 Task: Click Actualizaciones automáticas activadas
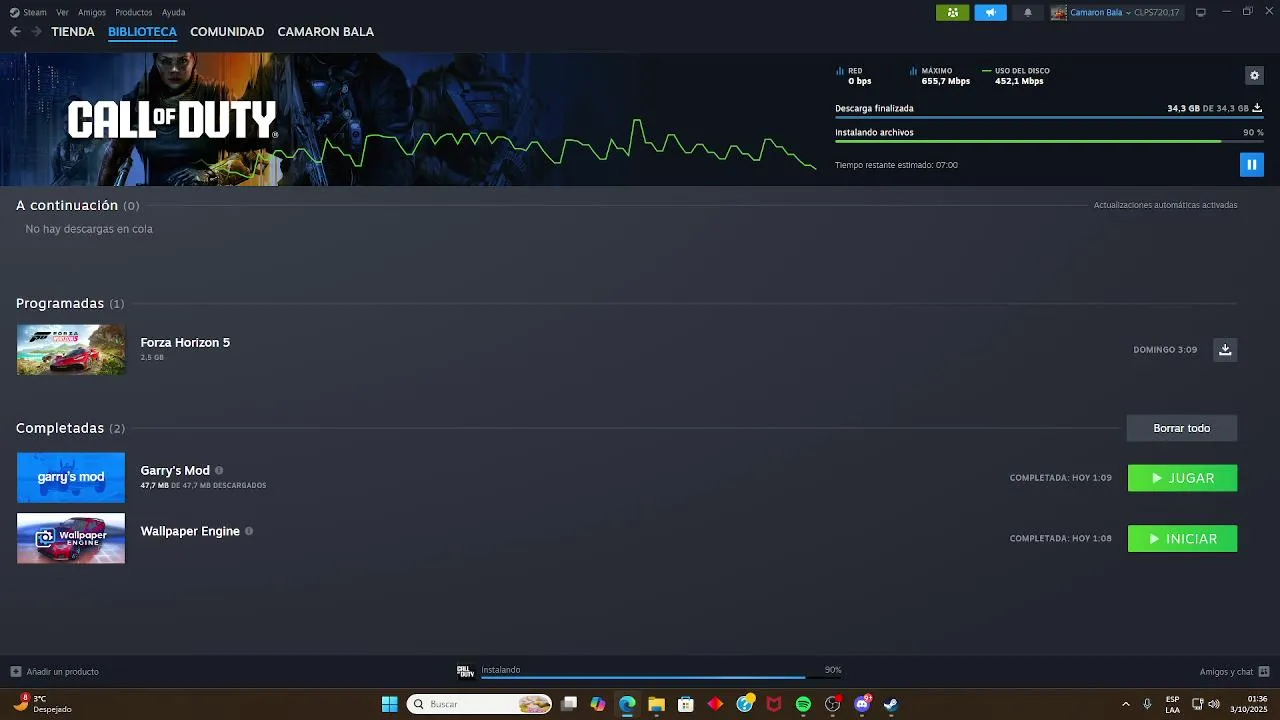tap(1165, 205)
